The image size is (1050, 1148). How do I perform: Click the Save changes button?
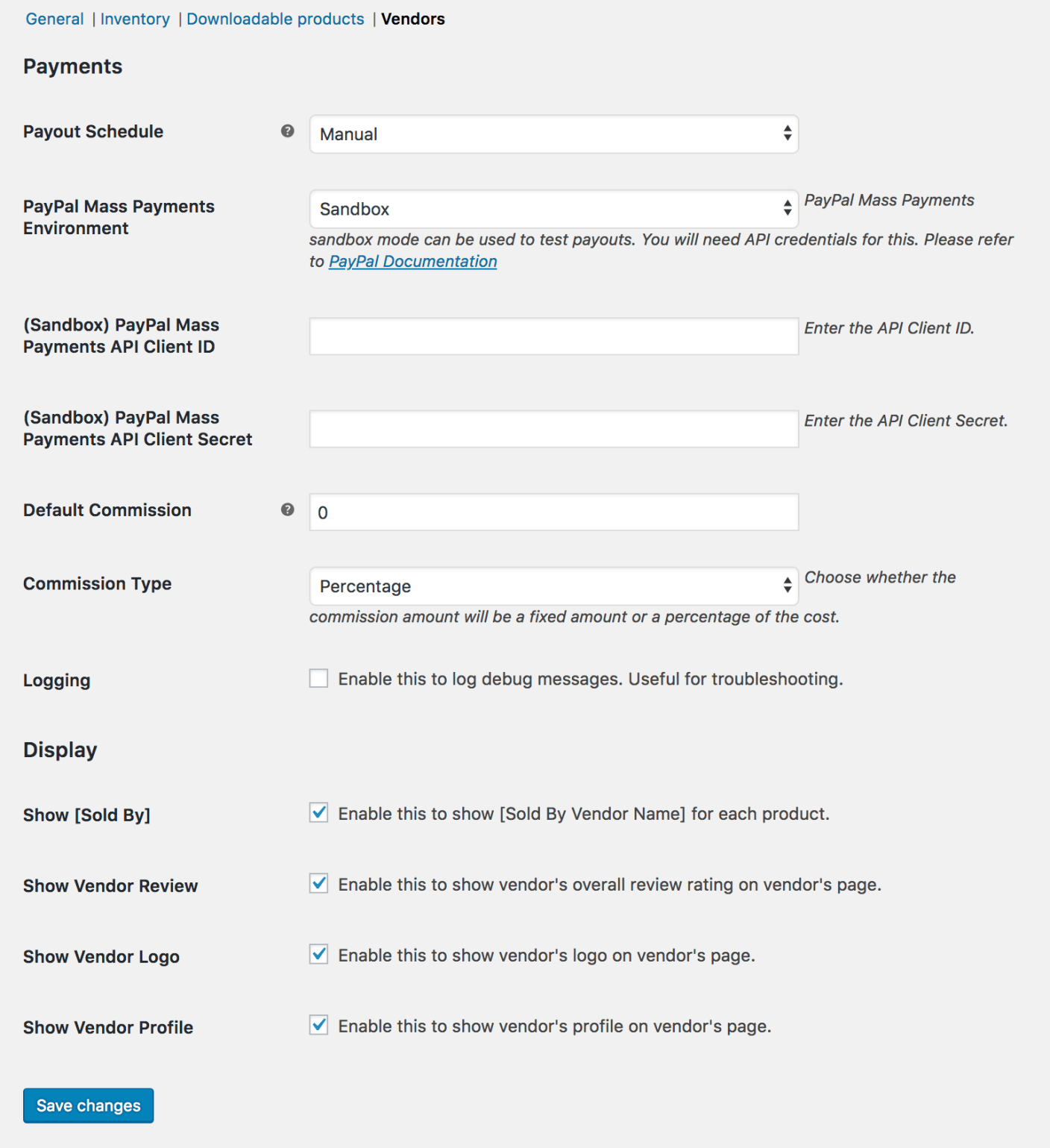pos(88,1105)
